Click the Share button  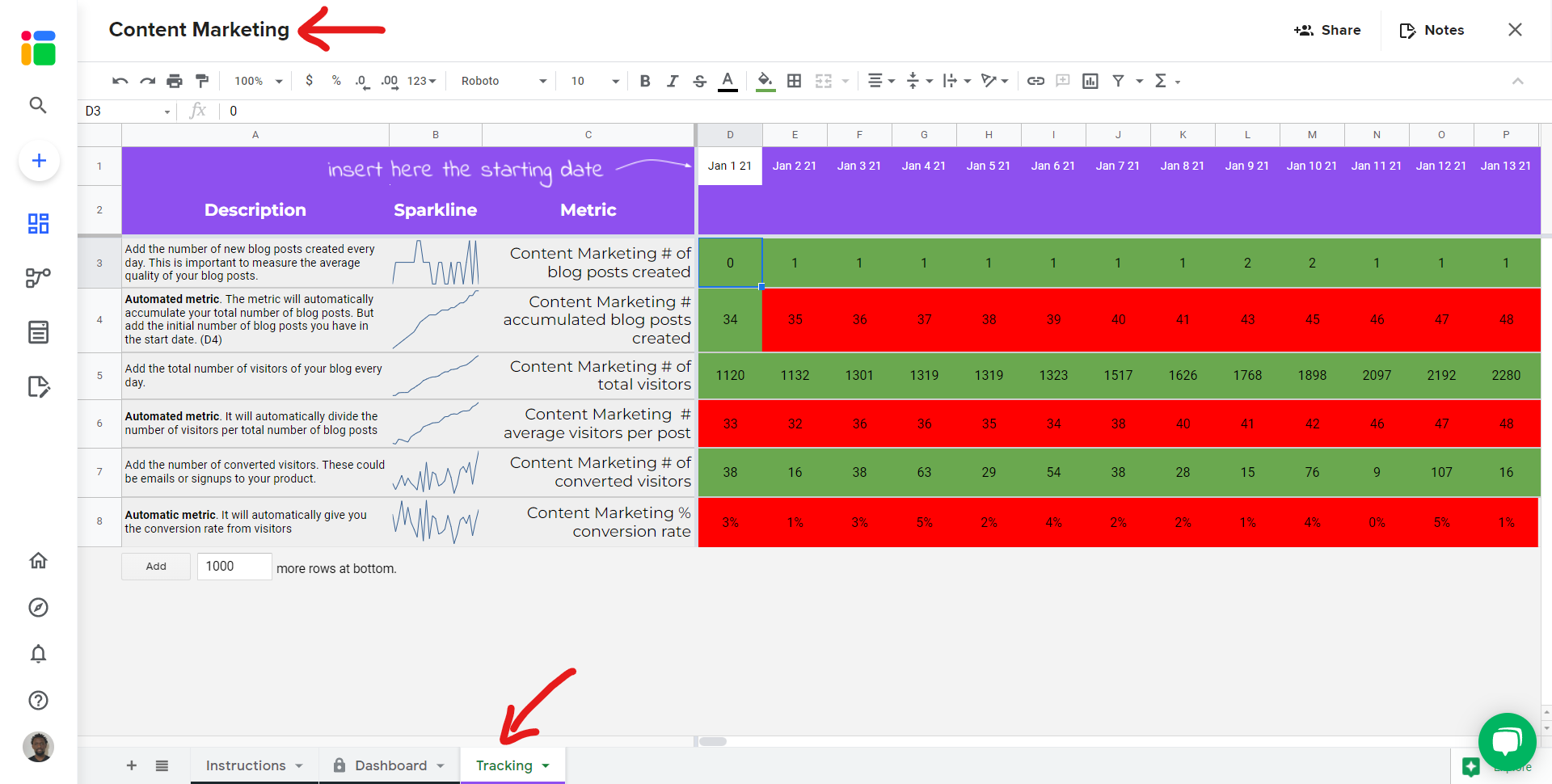pyautogui.click(x=1327, y=30)
